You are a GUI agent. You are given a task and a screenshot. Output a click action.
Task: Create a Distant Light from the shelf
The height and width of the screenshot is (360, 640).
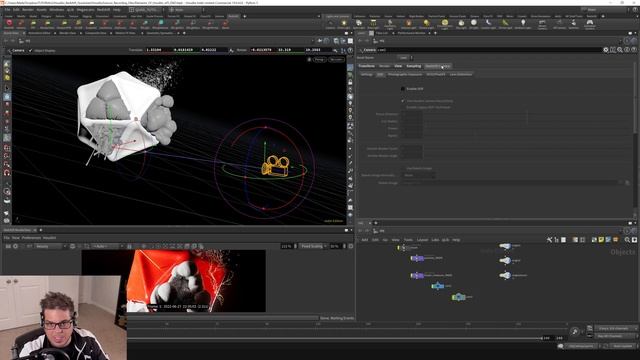coord(427,24)
